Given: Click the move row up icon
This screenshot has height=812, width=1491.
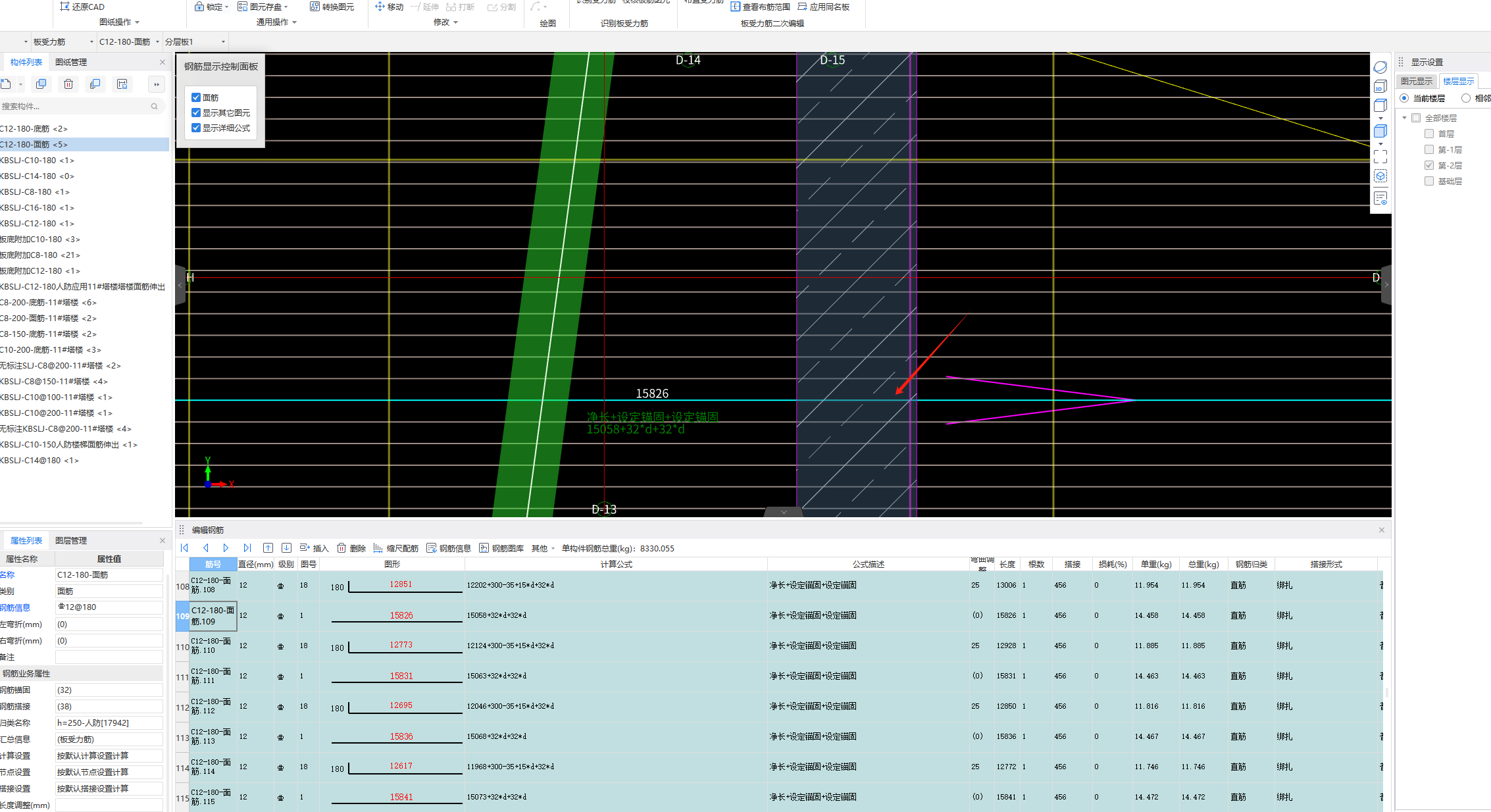Looking at the screenshot, I should pos(268,548).
